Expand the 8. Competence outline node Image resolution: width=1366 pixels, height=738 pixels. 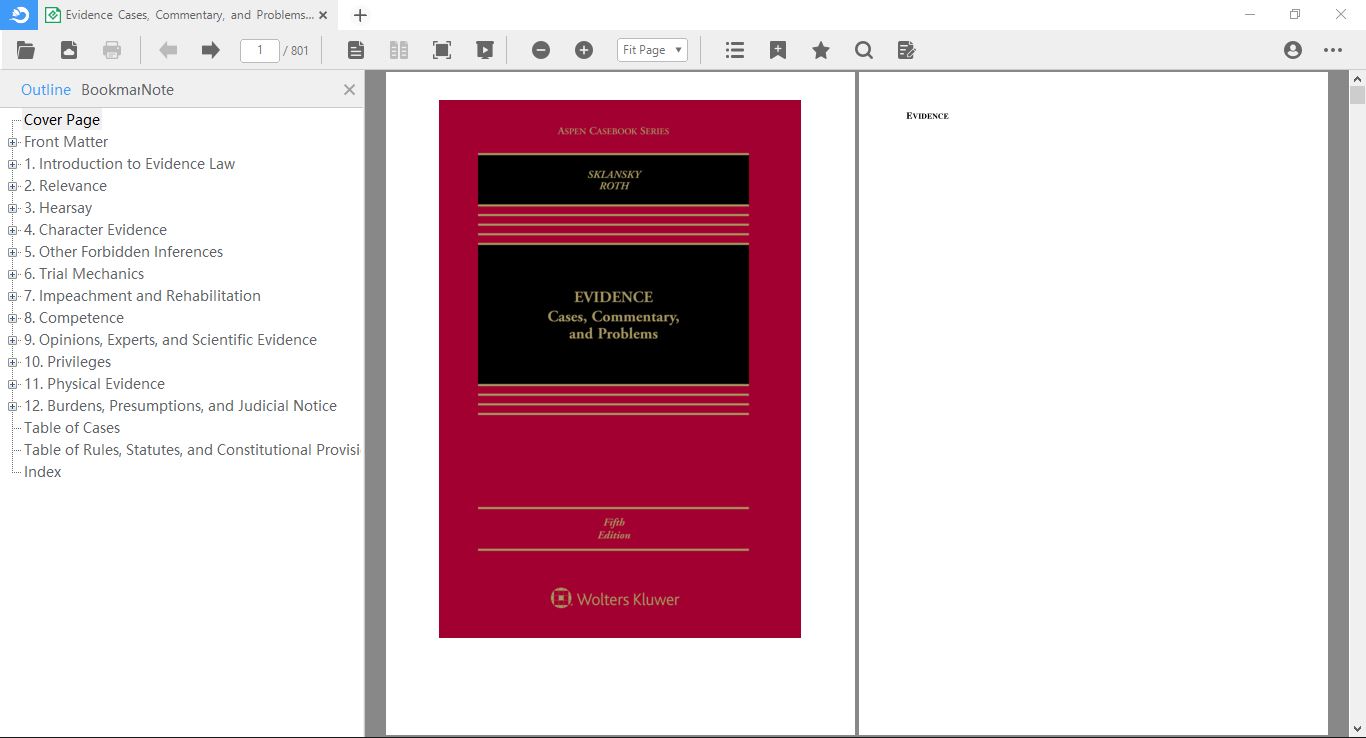(13, 318)
